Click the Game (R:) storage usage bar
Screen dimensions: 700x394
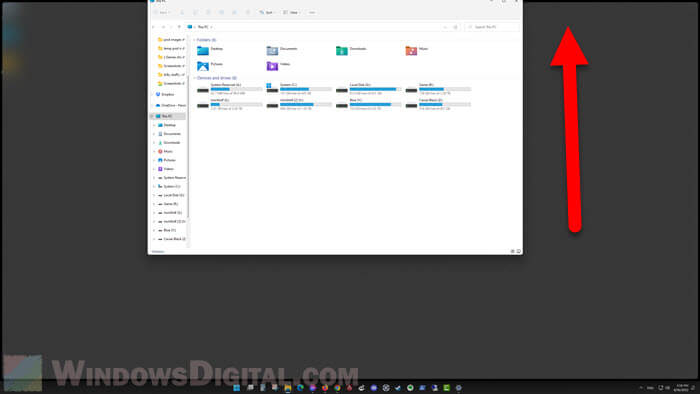coord(445,89)
